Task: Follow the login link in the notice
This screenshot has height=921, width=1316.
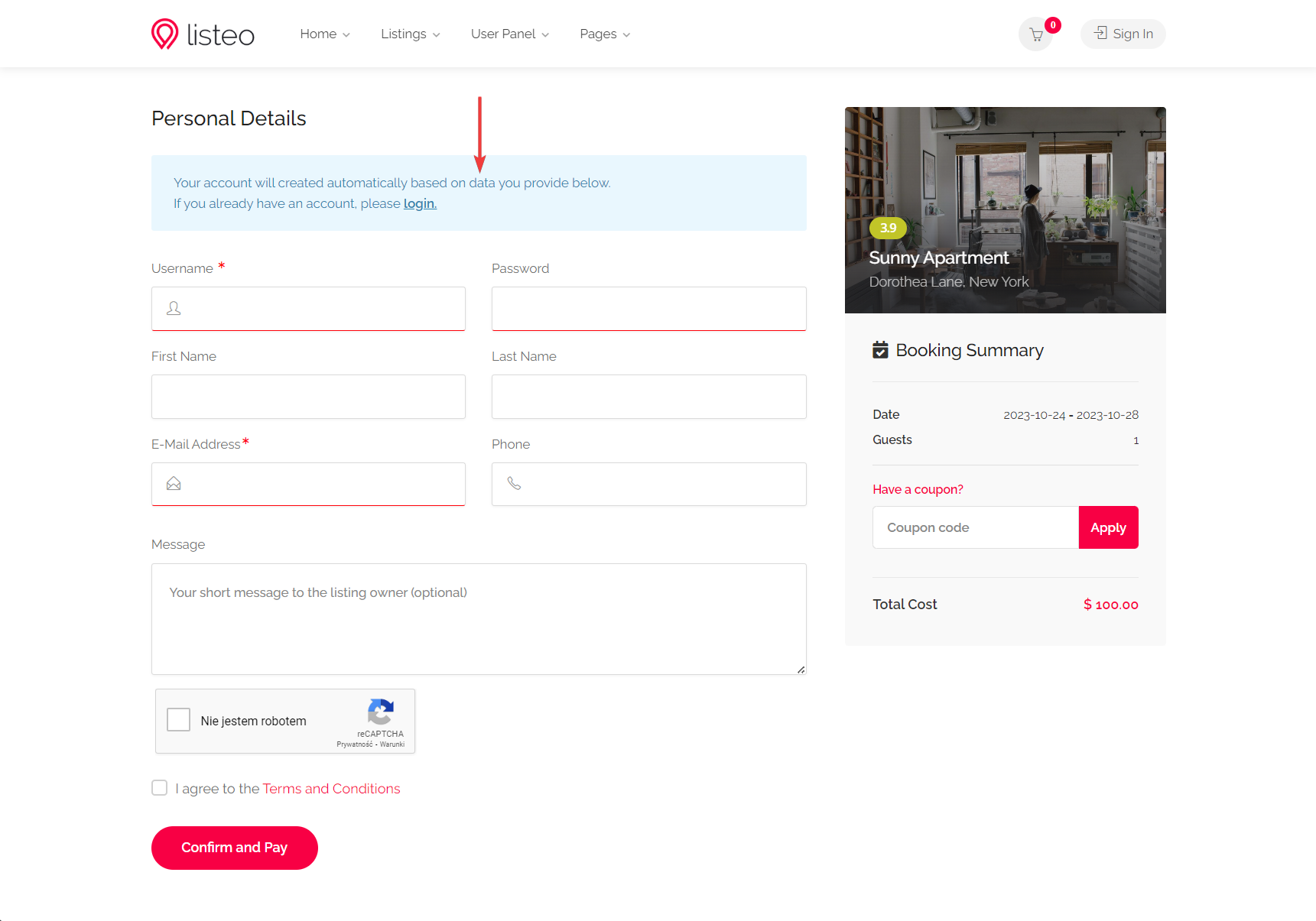Action: click(x=420, y=203)
